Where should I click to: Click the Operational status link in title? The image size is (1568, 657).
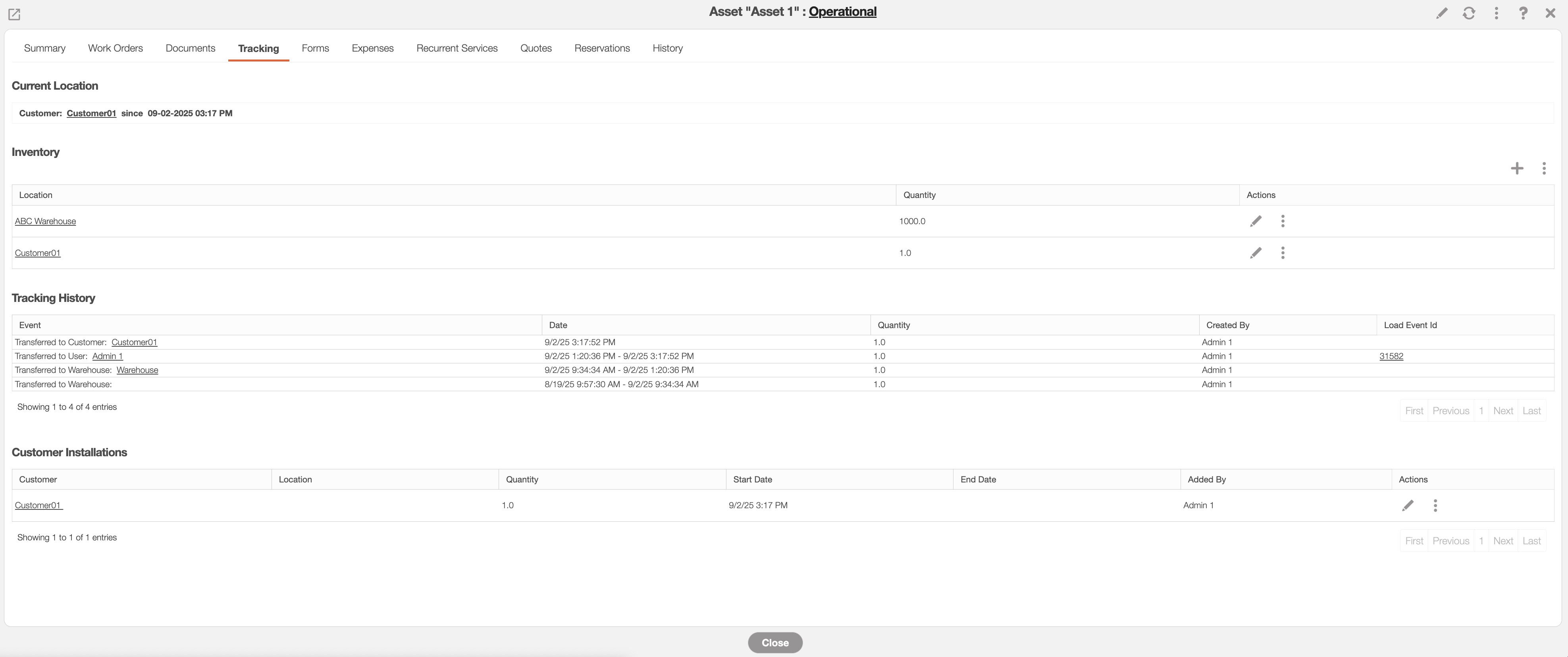(842, 12)
